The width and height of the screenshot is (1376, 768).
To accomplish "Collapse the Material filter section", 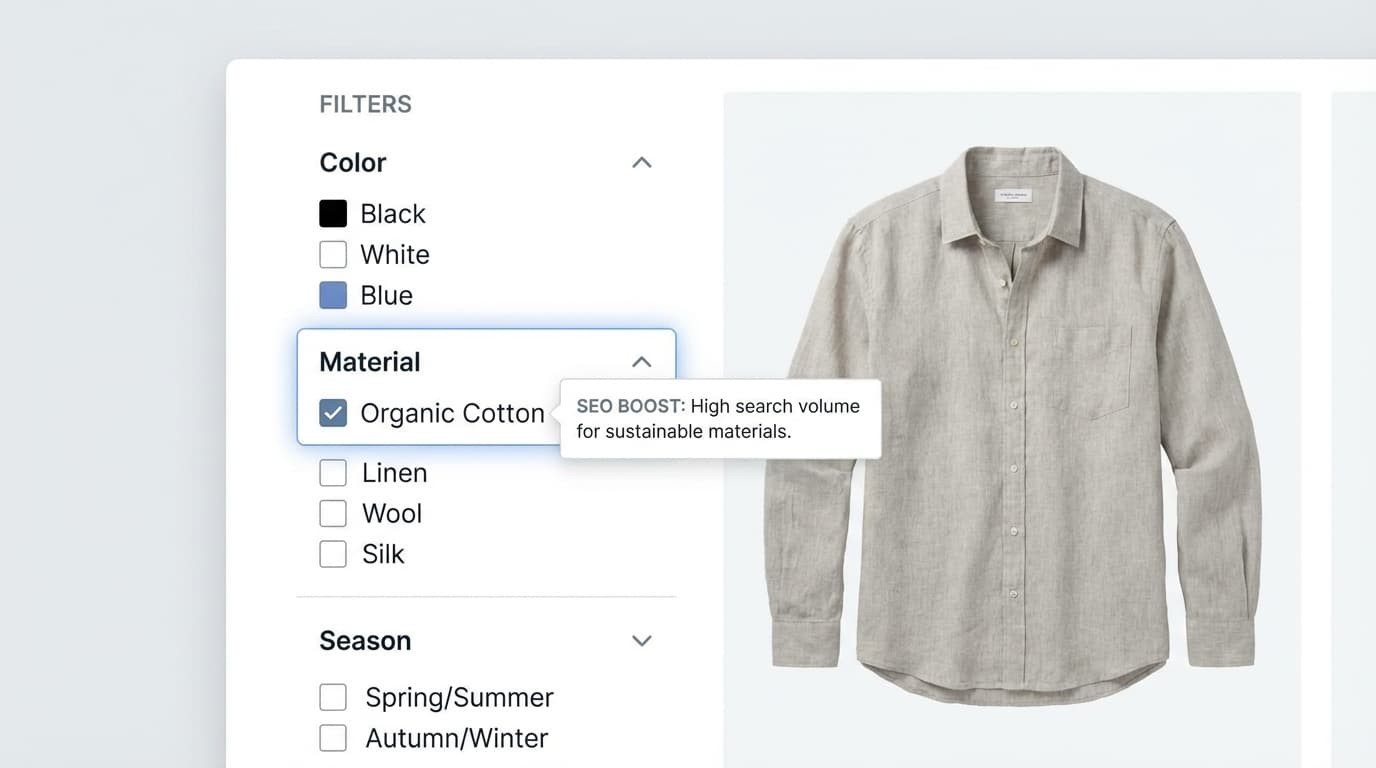I will [641, 361].
